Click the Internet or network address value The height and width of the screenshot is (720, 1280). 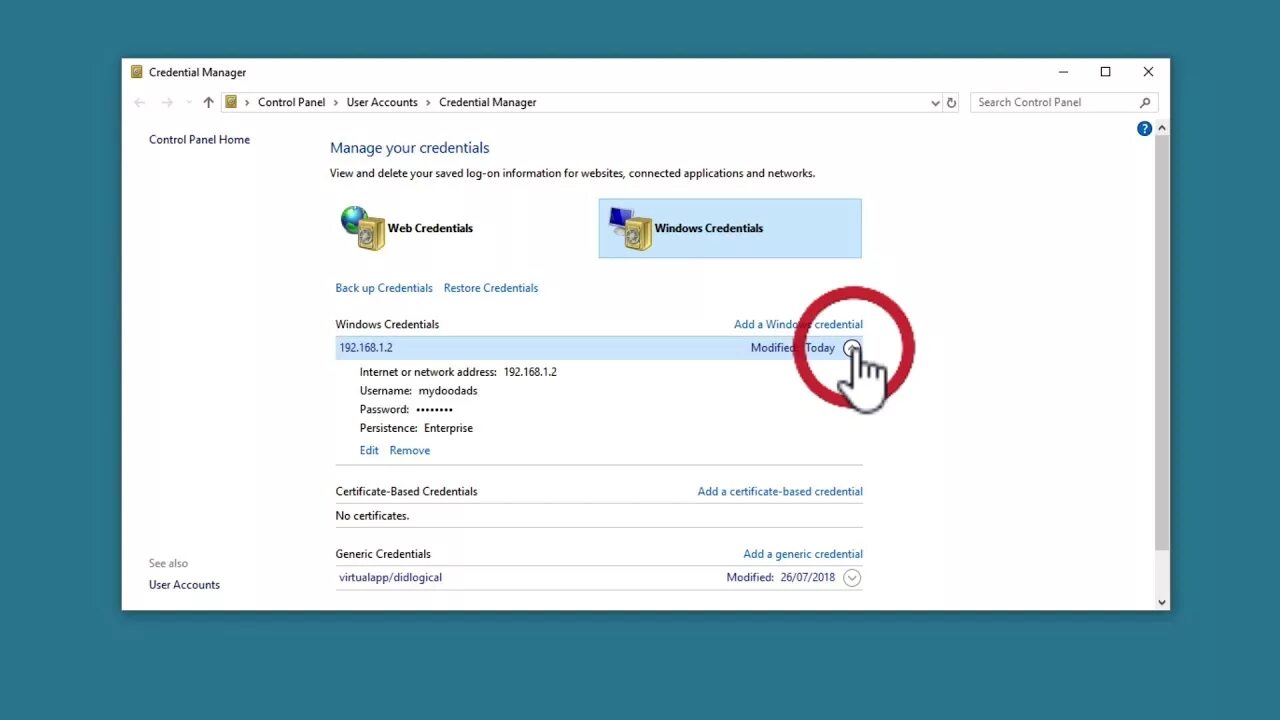click(x=530, y=372)
